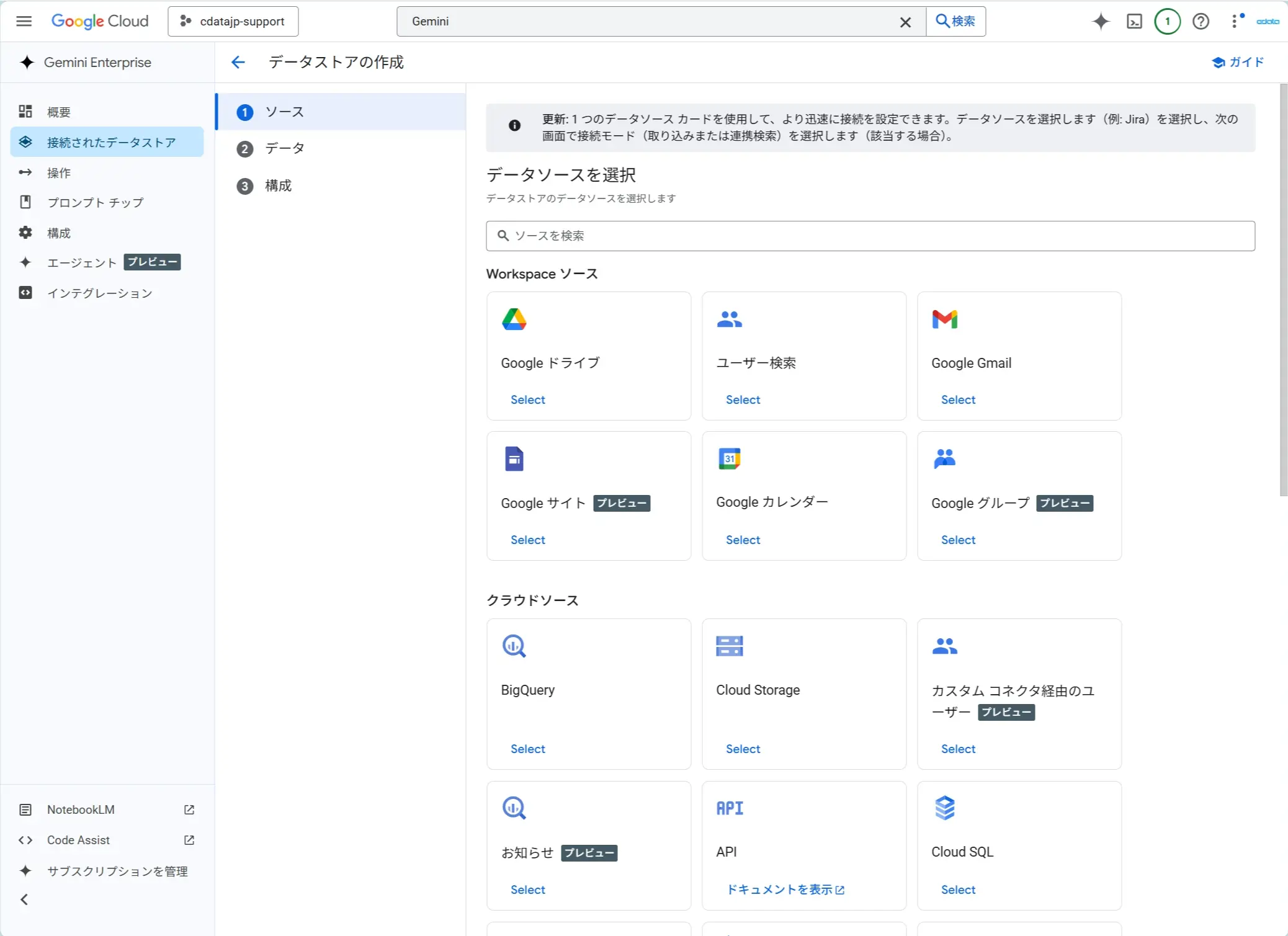The image size is (1288, 936).
Task: Open the notifications badge showing 1
Action: 1167,21
